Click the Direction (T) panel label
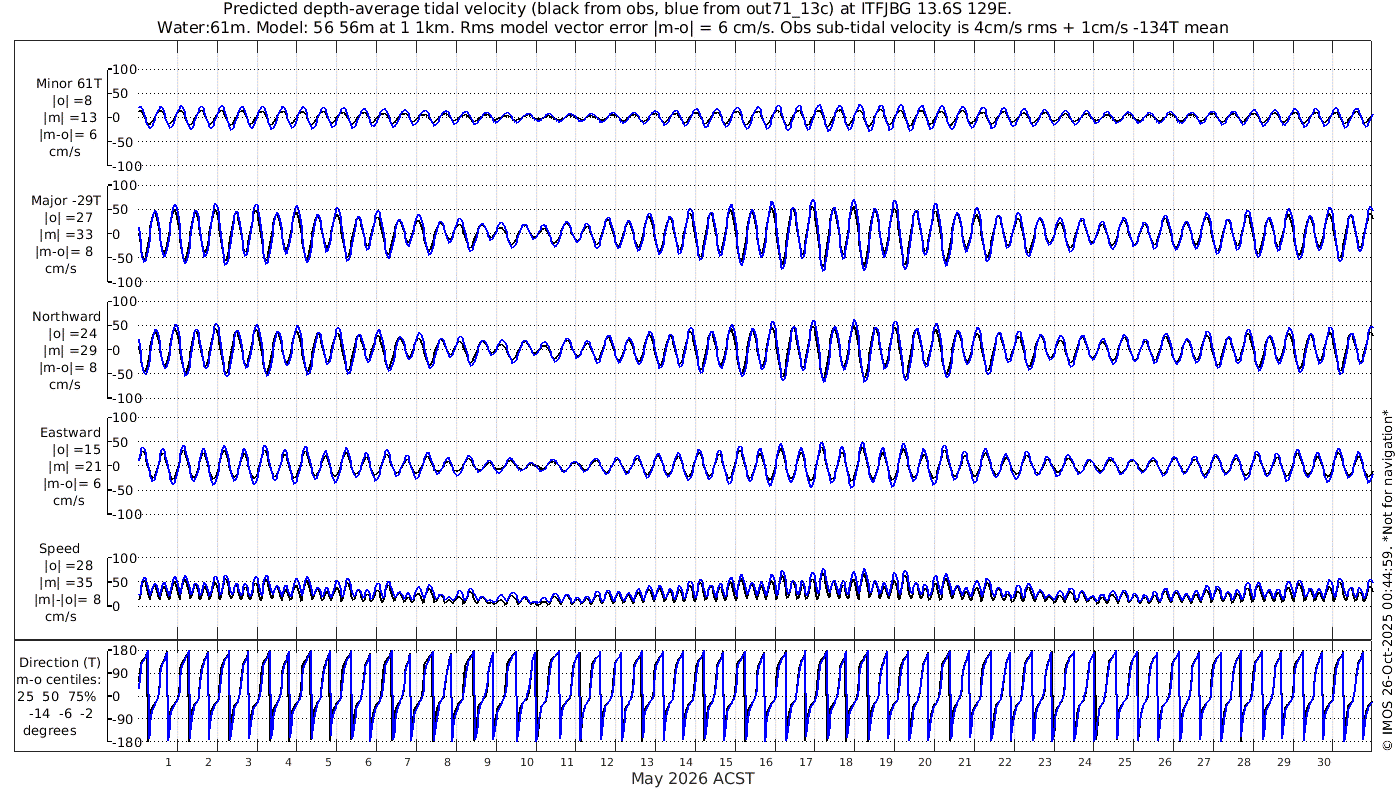 pyautogui.click(x=62, y=663)
